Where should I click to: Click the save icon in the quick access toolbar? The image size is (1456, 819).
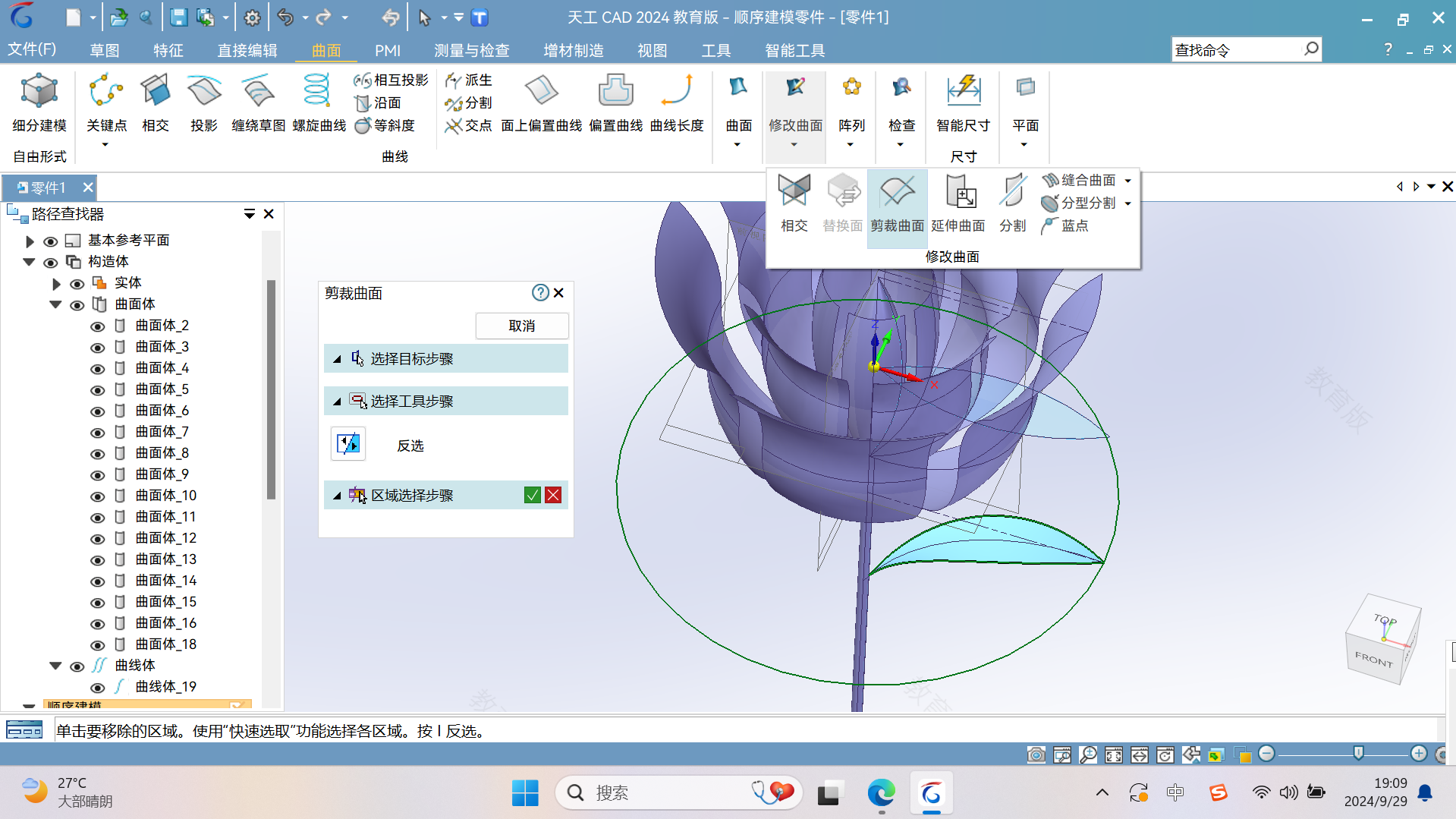(x=178, y=17)
